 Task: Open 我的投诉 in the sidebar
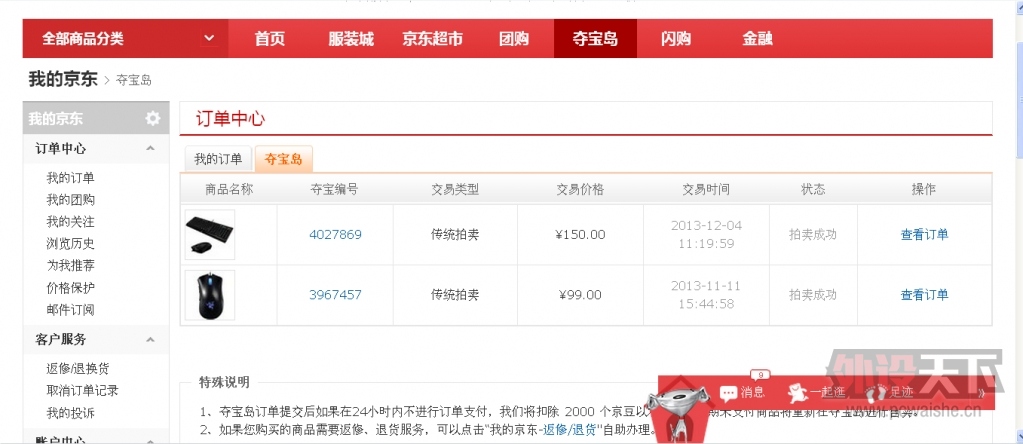[70, 413]
